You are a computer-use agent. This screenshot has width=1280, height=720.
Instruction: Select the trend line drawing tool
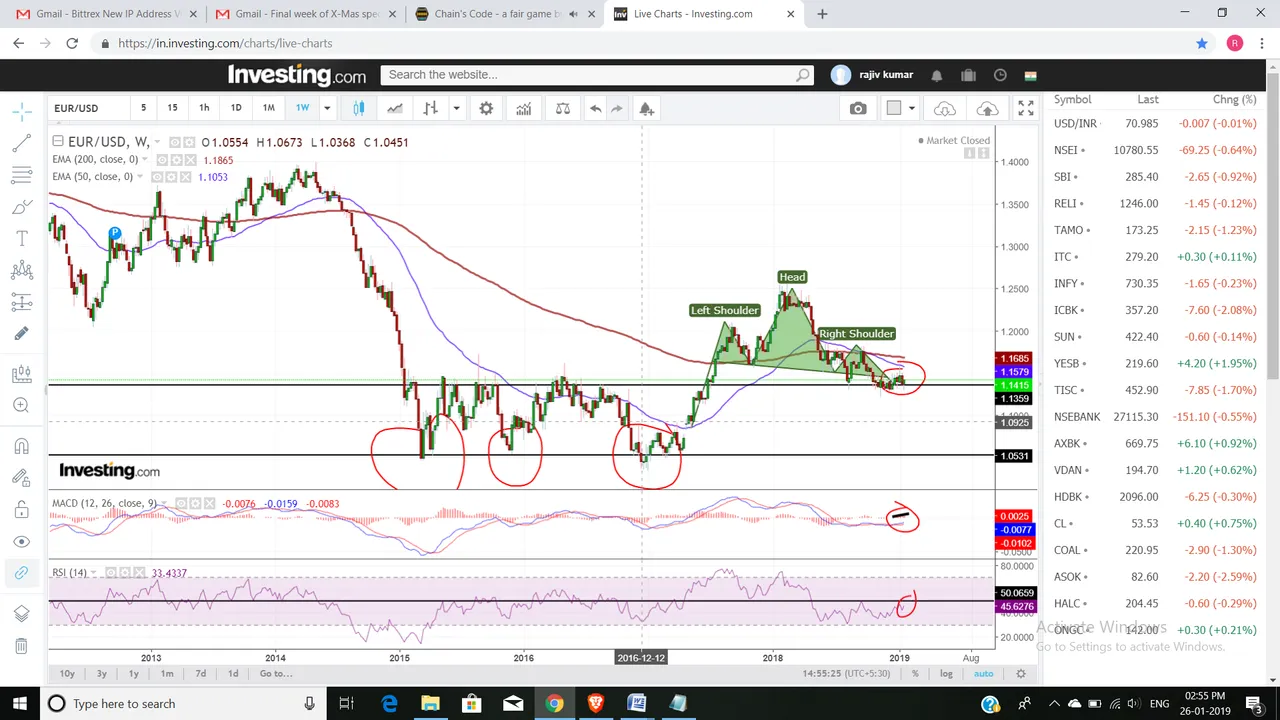pos(21,143)
